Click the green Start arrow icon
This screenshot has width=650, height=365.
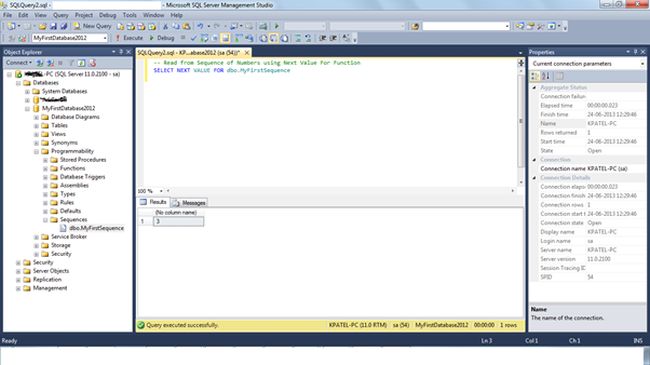click(x=276, y=26)
